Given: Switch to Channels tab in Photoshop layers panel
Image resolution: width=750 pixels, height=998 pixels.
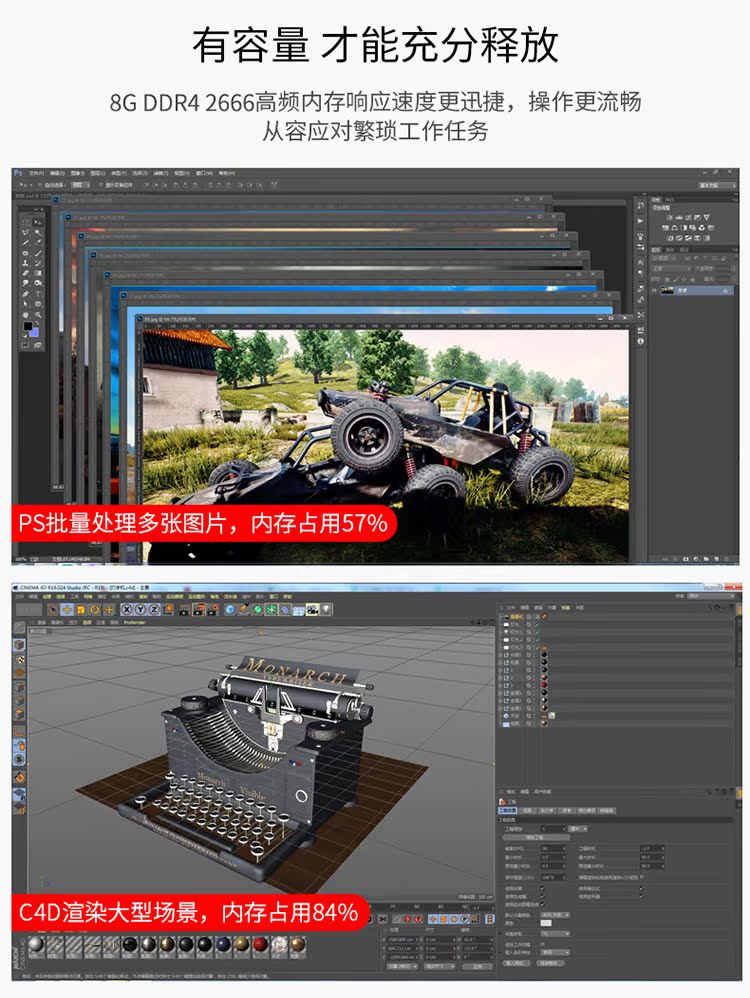Looking at the screenshot, I should [670, 250].
